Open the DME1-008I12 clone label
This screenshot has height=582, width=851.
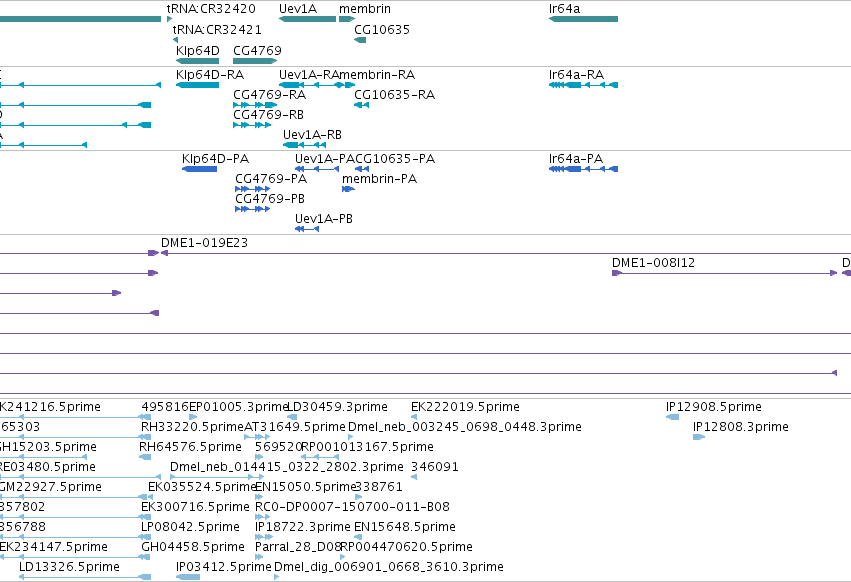tap(653, 263)
